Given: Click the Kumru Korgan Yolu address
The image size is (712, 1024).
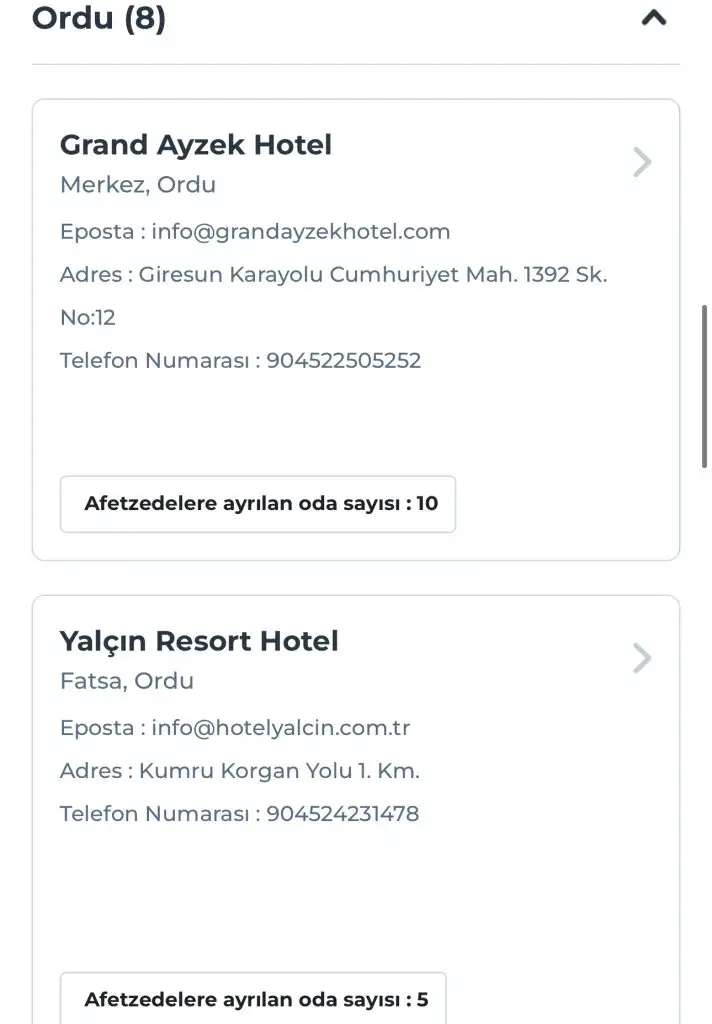Looking at the screenshot, I should tap(279, 771).
